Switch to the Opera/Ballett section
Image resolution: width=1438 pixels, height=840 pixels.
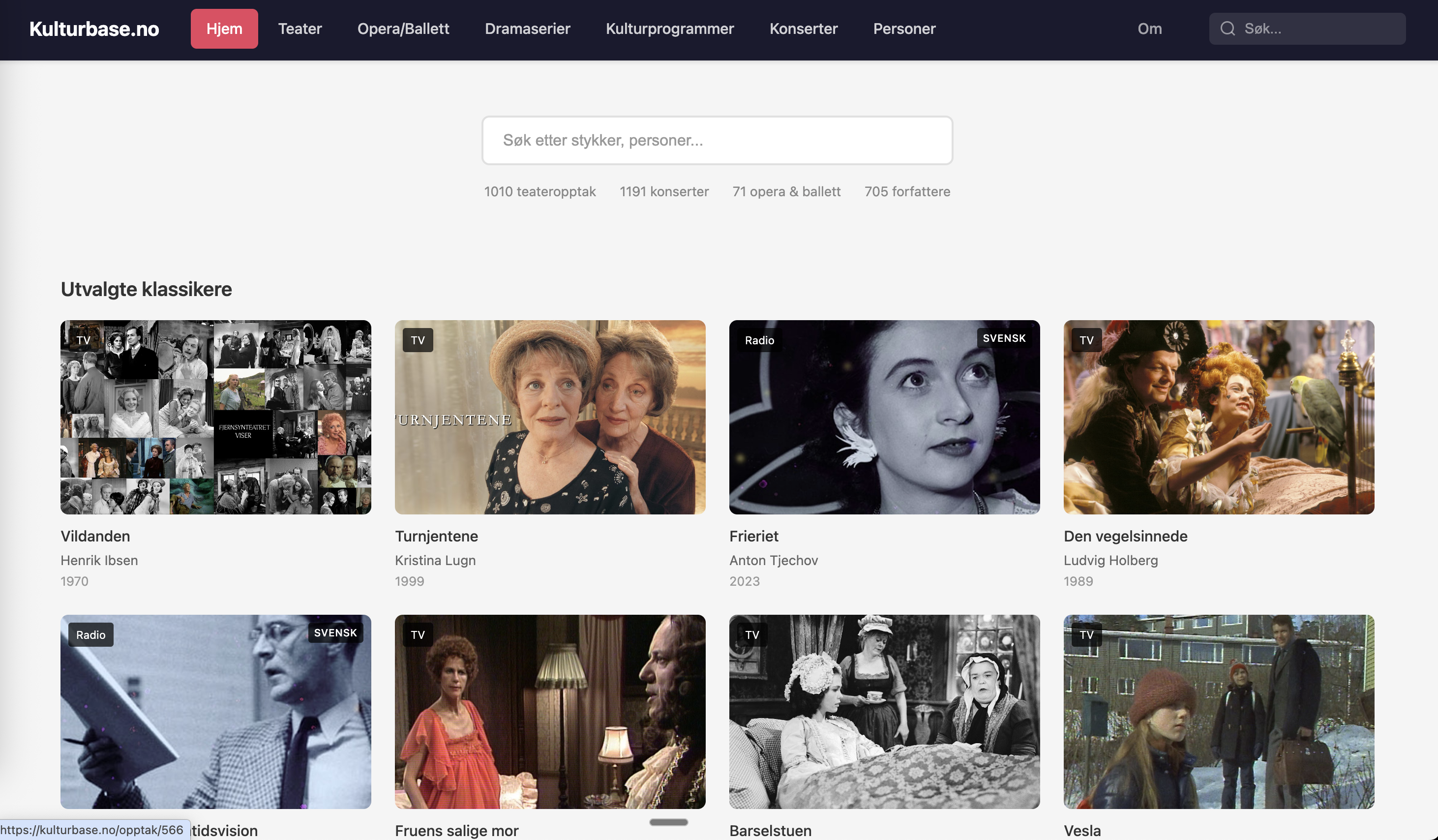coord(403,29)
